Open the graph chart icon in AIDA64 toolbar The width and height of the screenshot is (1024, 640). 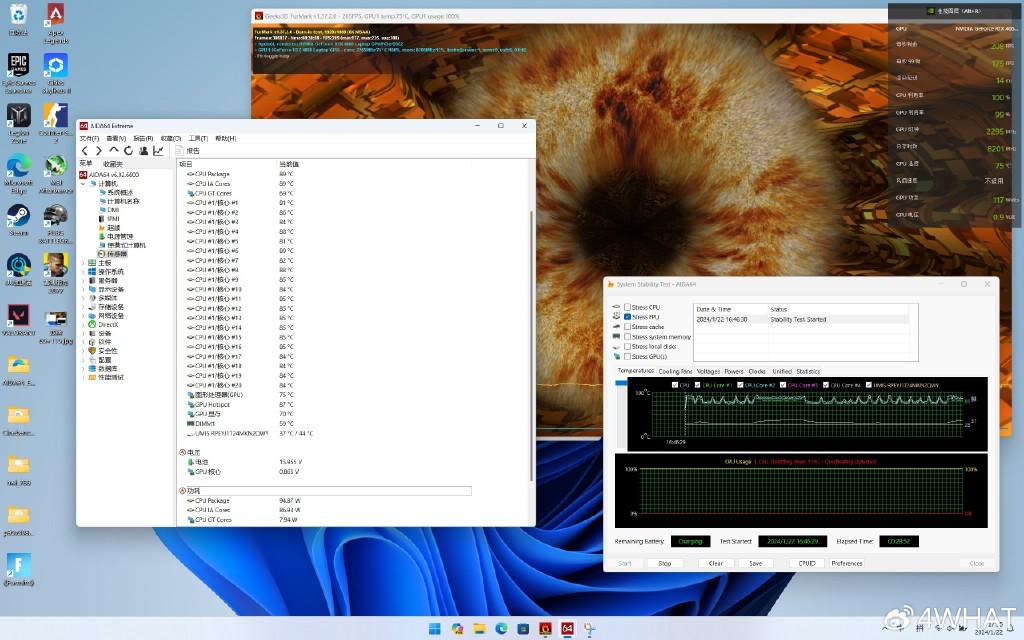coord(158,151)
